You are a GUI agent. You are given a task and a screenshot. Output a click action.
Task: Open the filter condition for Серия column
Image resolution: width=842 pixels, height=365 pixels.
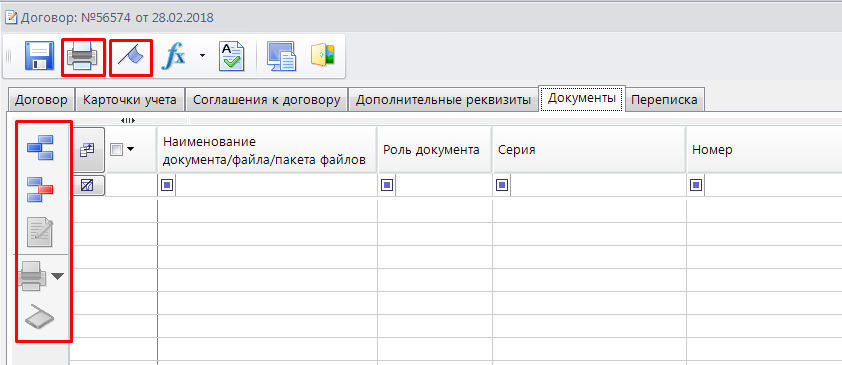(x=502, y=186)
